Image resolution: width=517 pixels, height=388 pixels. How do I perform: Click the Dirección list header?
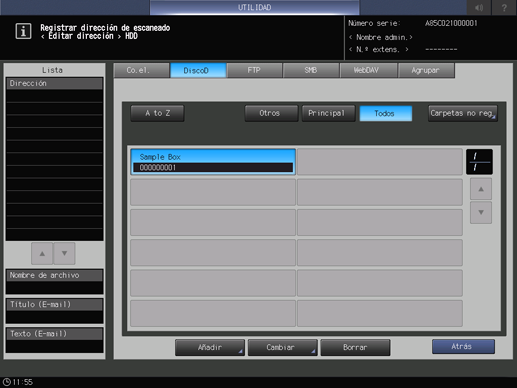click(54, 83)
